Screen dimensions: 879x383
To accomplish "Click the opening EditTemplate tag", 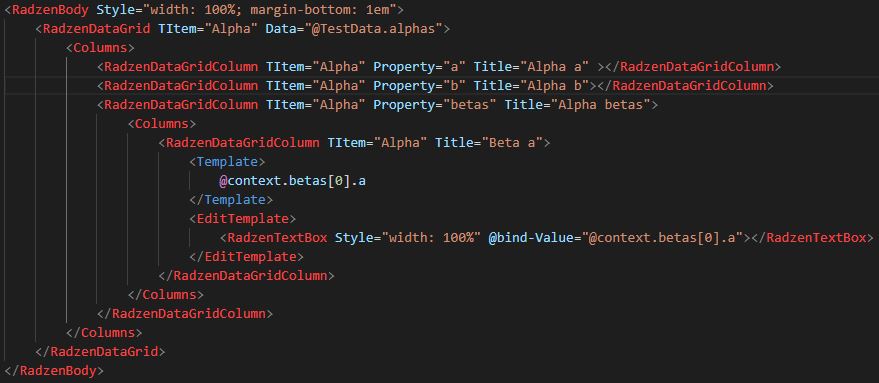I will [x=243, y=219].
